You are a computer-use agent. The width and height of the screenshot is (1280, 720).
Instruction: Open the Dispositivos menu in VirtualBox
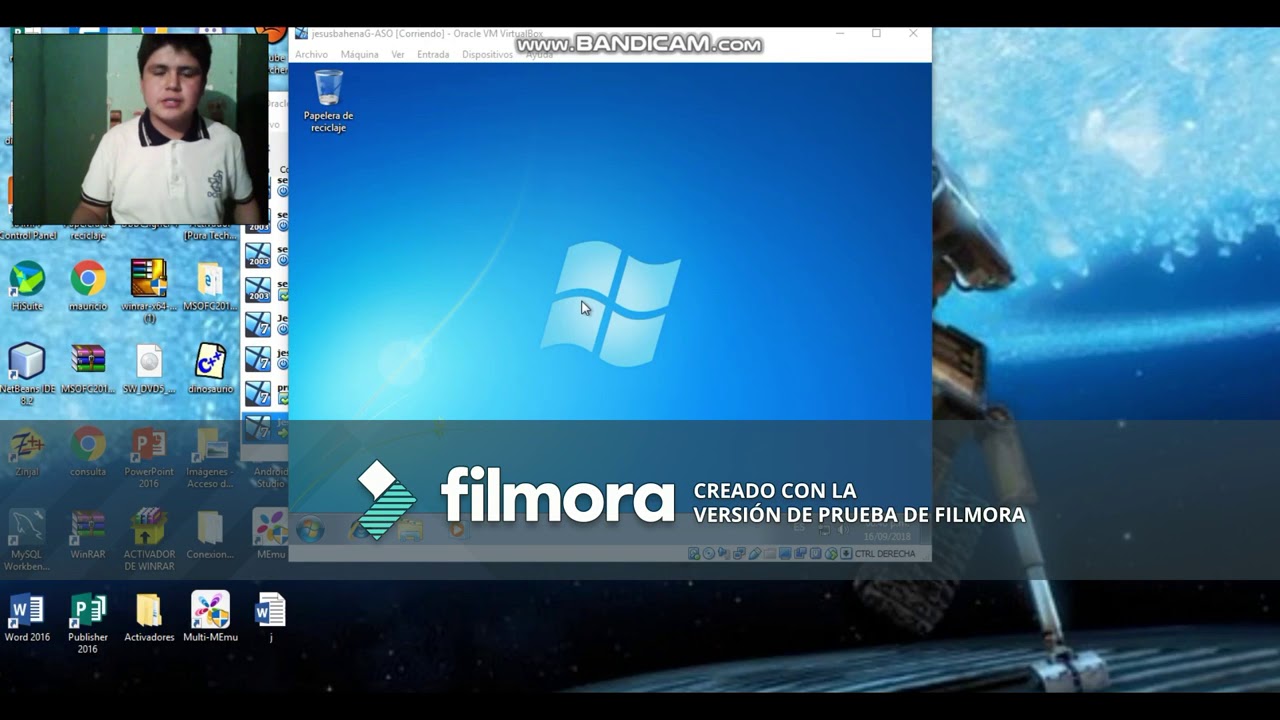click(487, 54)
